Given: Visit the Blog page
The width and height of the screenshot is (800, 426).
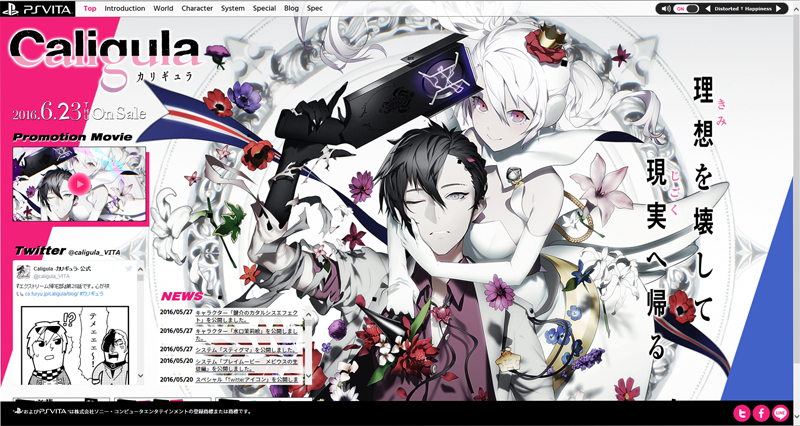Looking at the screenshot, I should point(291,8).
